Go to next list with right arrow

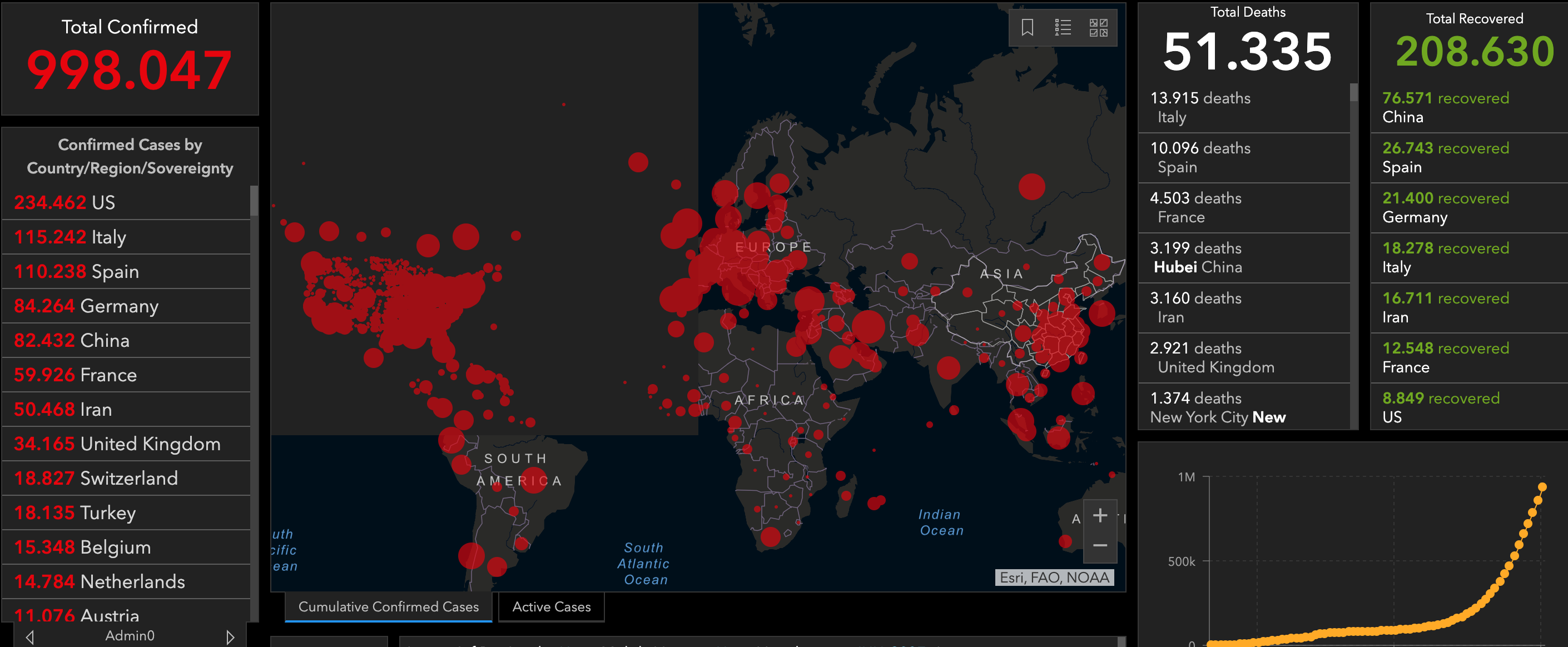point(230,636)
